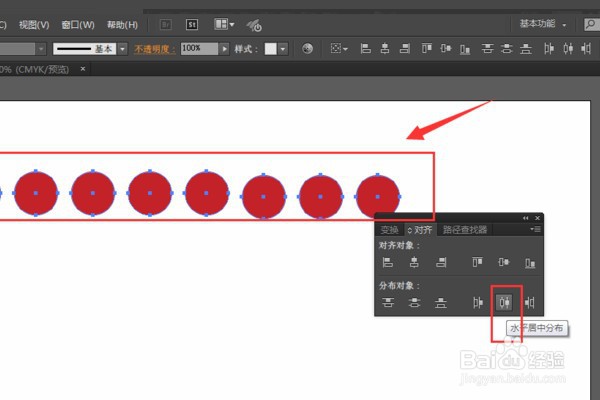The height and width of the screenshot is (400, 600).
Task: Click horizontal align center in the control bar
Action: [x=385, y=49]
